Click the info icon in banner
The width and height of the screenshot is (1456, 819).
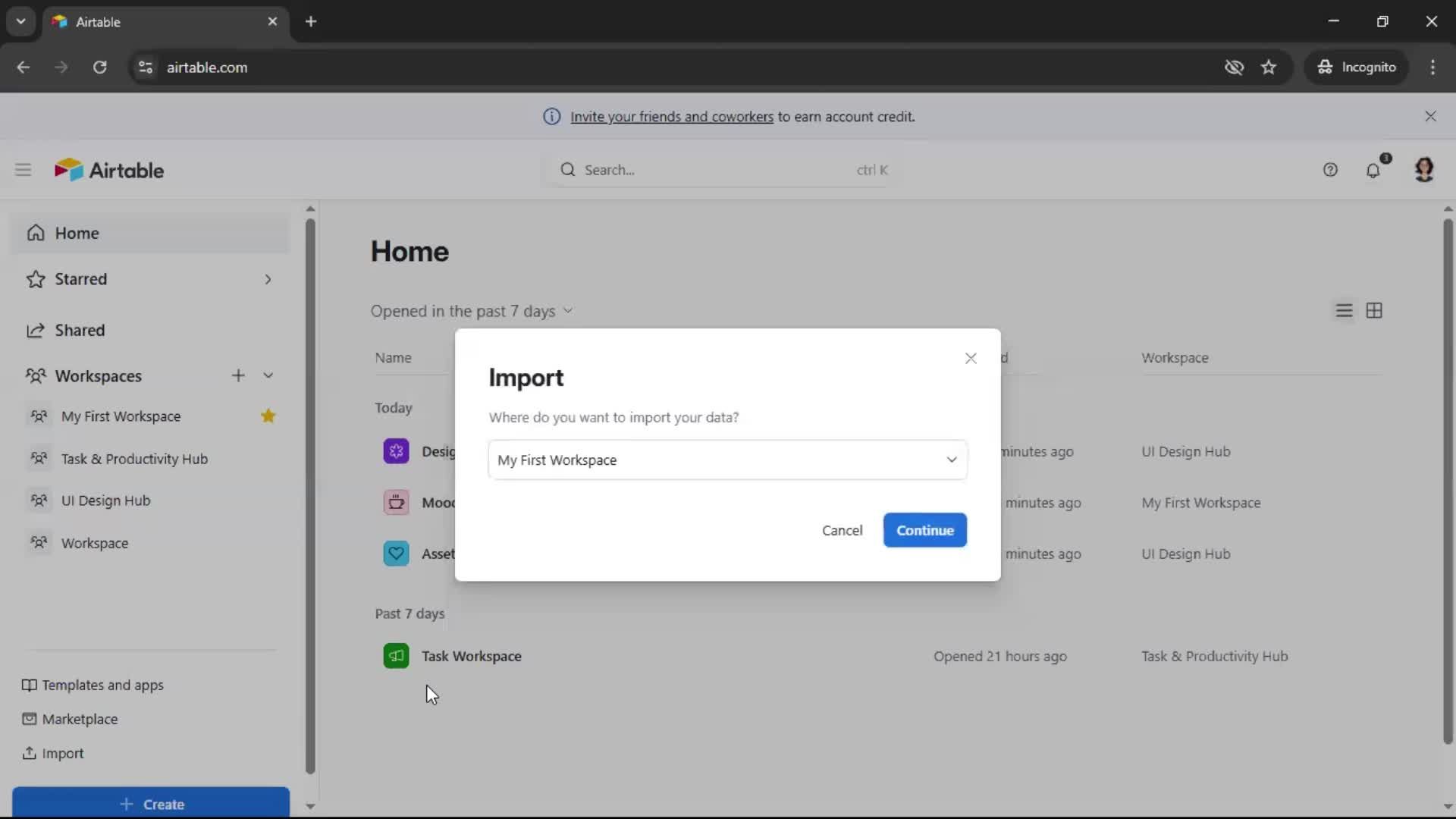point(551,117)
